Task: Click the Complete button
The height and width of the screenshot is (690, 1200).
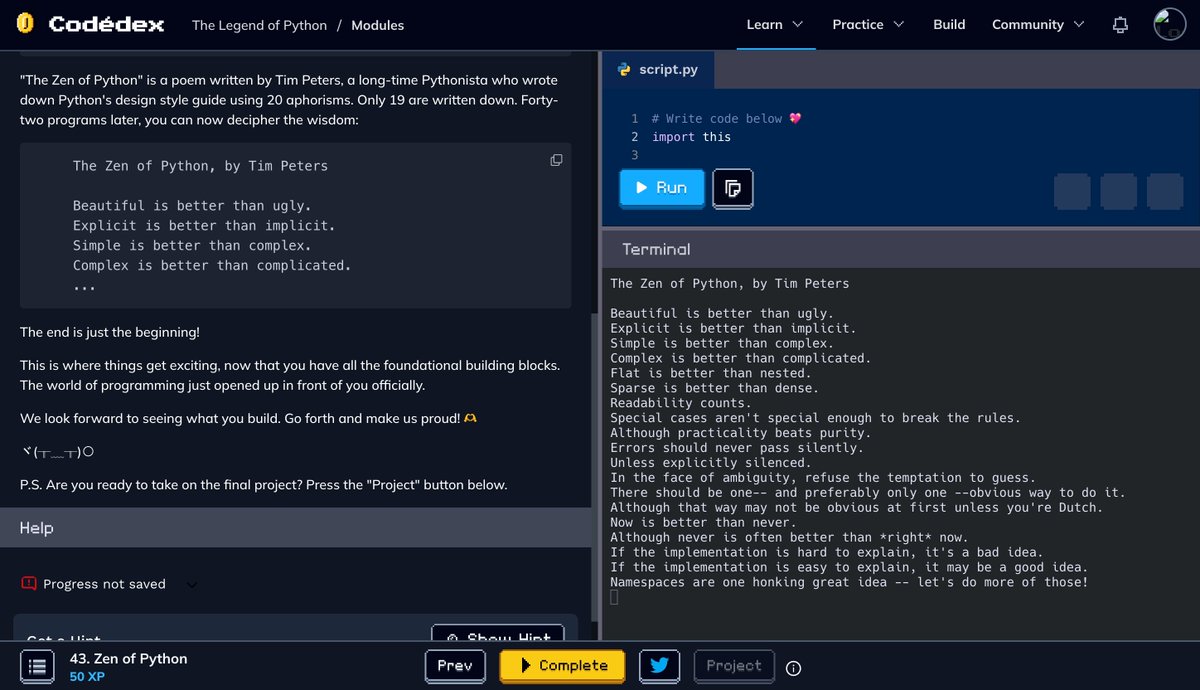Action: 562,666
